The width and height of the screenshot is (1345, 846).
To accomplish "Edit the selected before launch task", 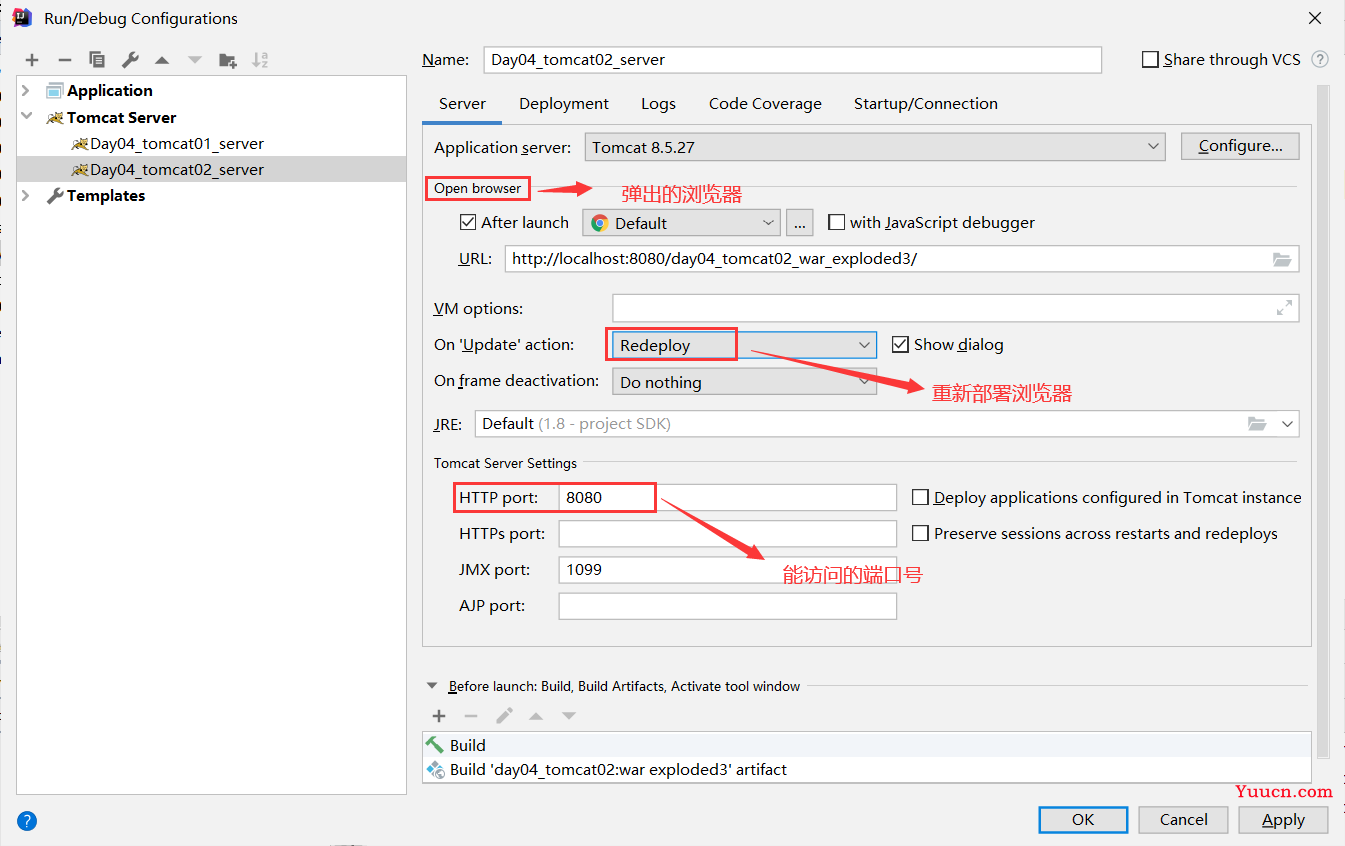I will (x=504, y=716).
